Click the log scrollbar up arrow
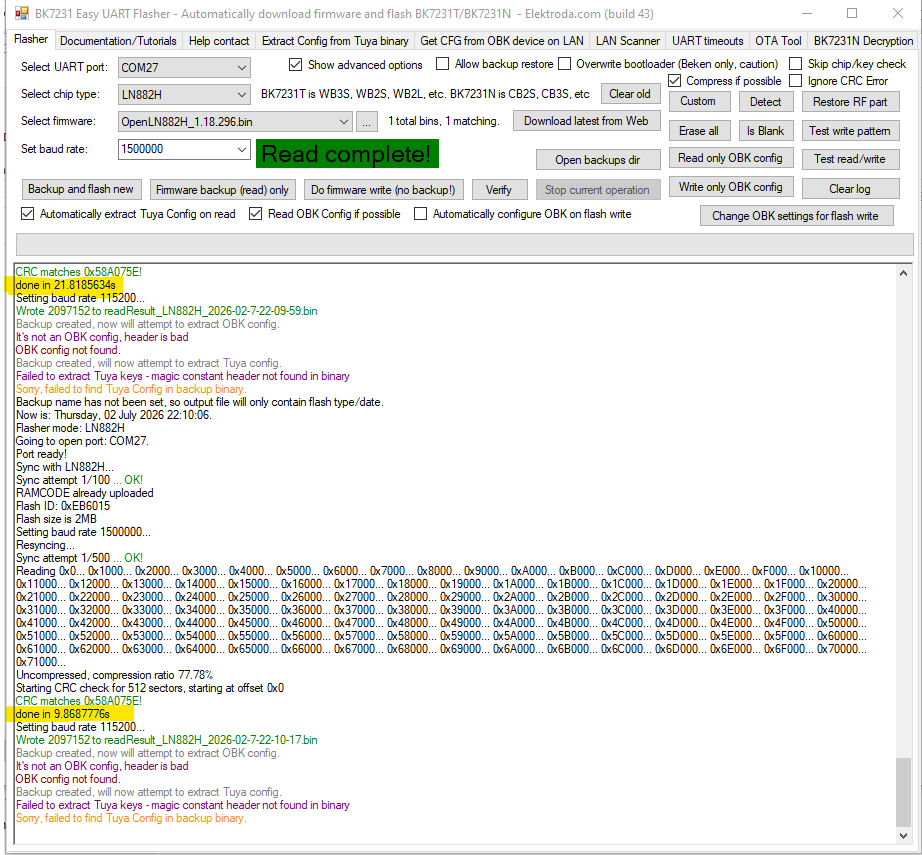 click(903, 273)
